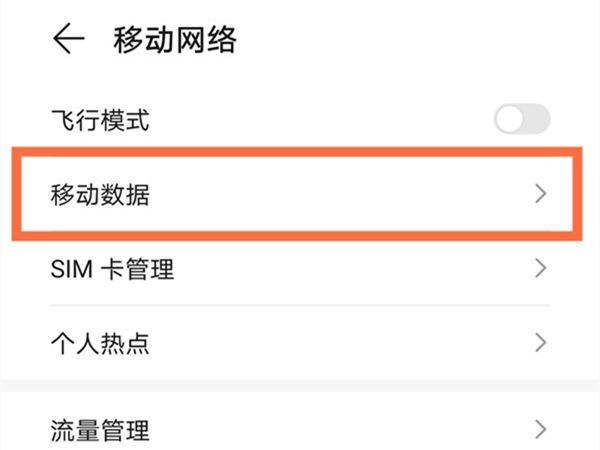The width and height of the screenshot is (600, 450).
Task: Click the divider line below SIM 卡管理
Action: [300, 305]
